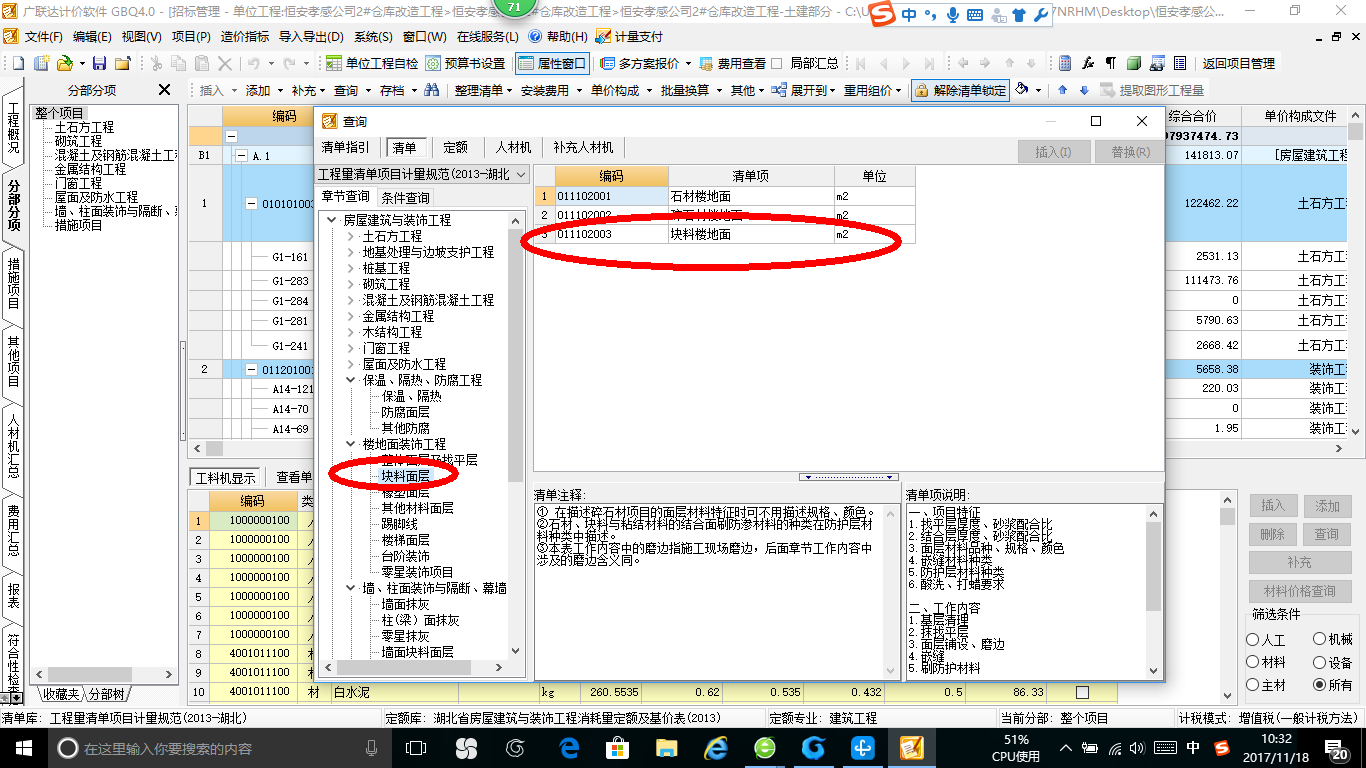Screen dimensions: 1366x768
Task: Select the 材料 filter radio button
Action: click(1253, 662)
